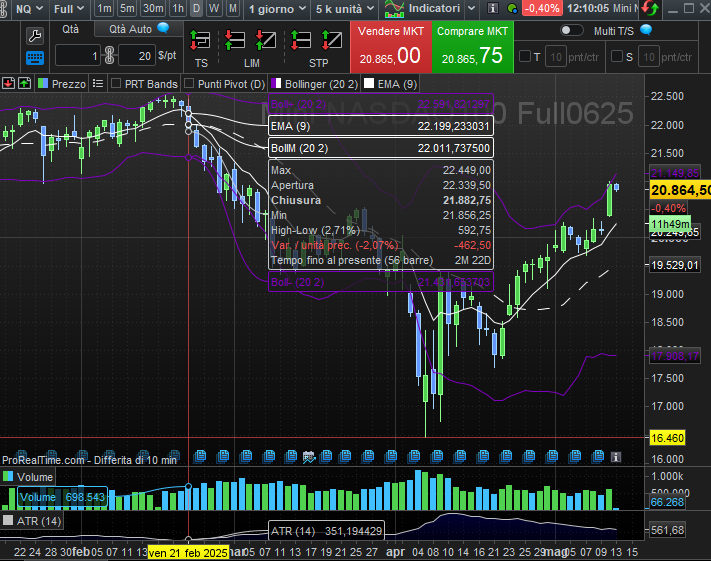Screen dimensions: 711x561
Task: Click the Prezzo blue color swatch
Action: pyautogui.click(x=42, y=83)
